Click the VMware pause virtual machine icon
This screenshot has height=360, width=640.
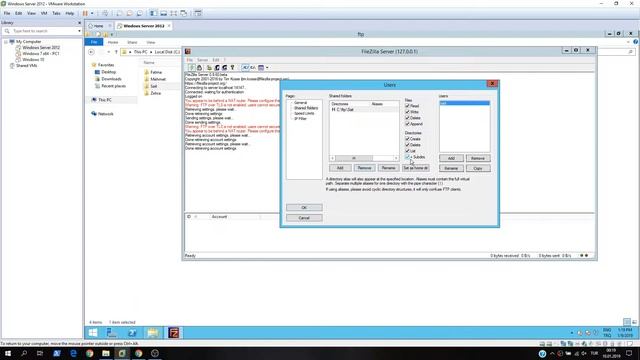[85, 13]
